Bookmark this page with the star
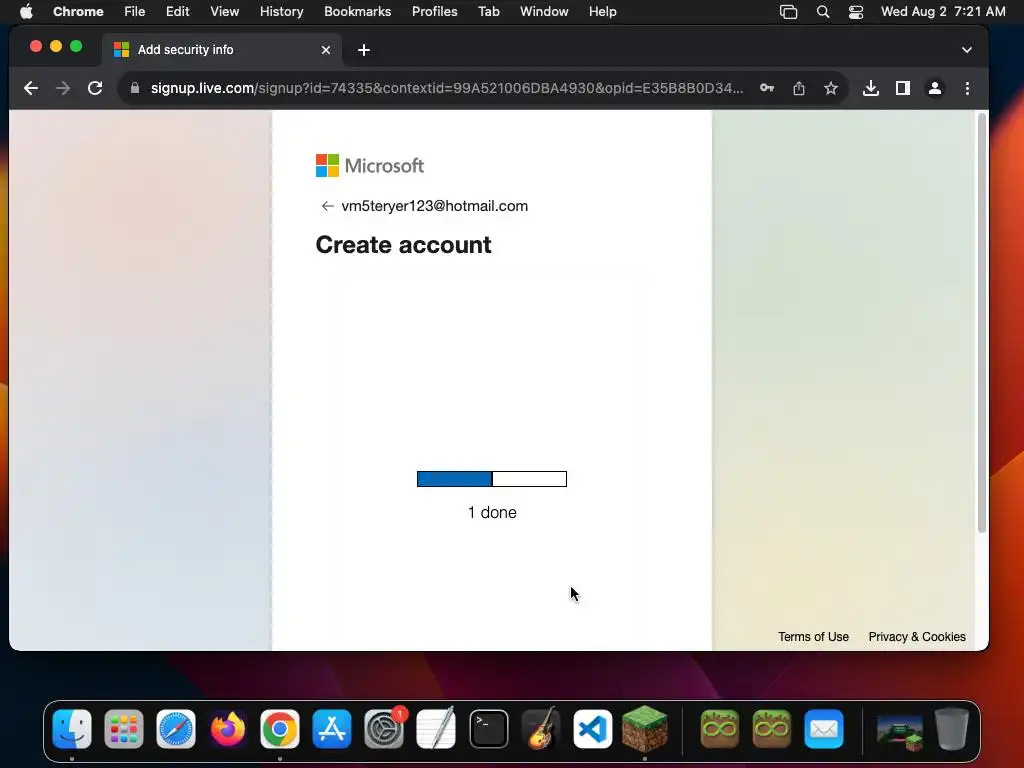Viewport: 1024px width, 768px height. point(831,88)
